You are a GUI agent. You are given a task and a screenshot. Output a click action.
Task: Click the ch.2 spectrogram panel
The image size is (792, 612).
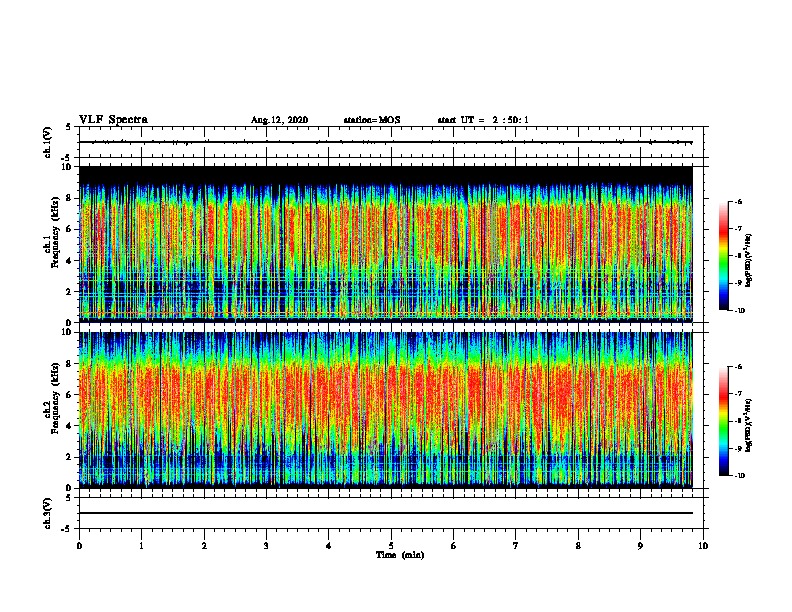tap(385, 410)
